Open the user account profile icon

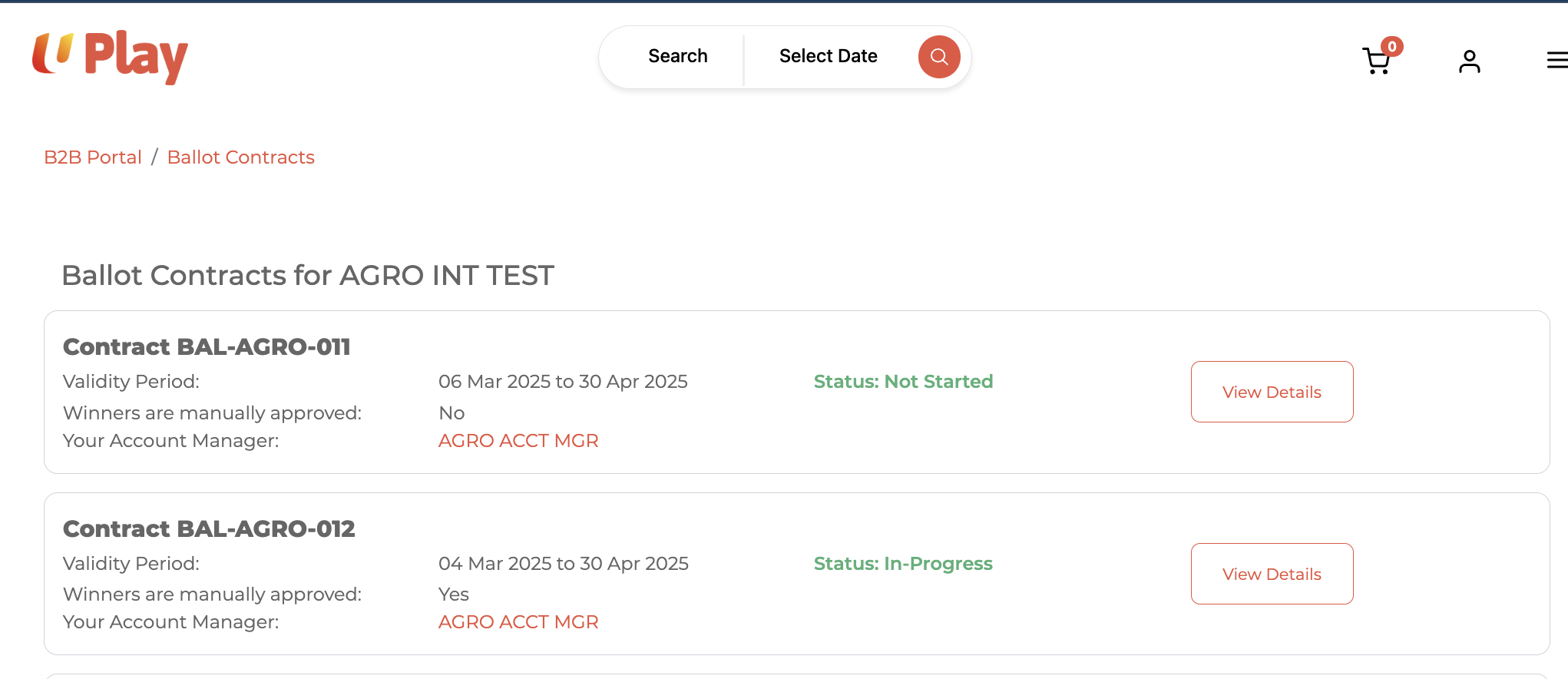pyautogui.click(x=1469, y=61)
